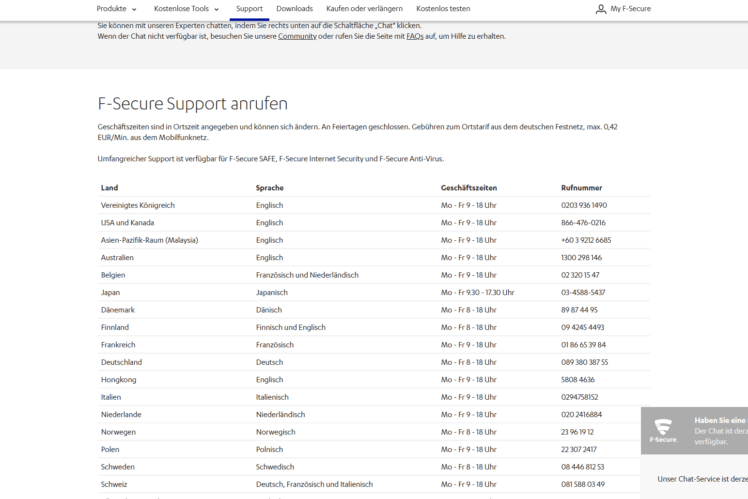
Task: Select the Deutsch language cell
Action: (x=270, y=362)
